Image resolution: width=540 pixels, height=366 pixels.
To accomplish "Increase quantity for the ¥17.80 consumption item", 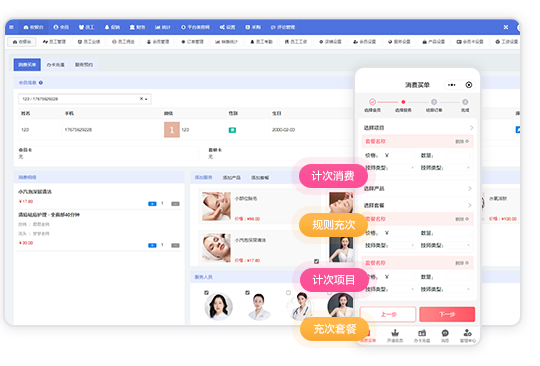I will pos(152,204).
